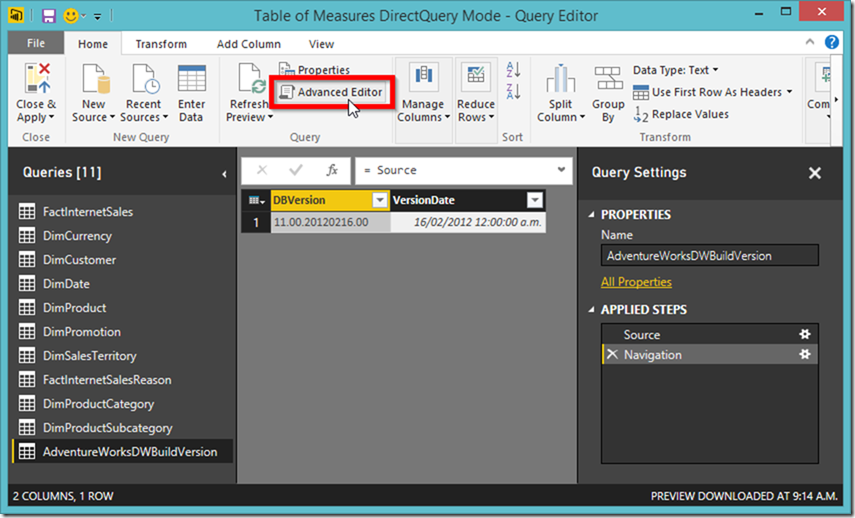This screenshot has width=855, height=518.
Task: Open the Source step settings gear
Action: (x=805, y=334)
